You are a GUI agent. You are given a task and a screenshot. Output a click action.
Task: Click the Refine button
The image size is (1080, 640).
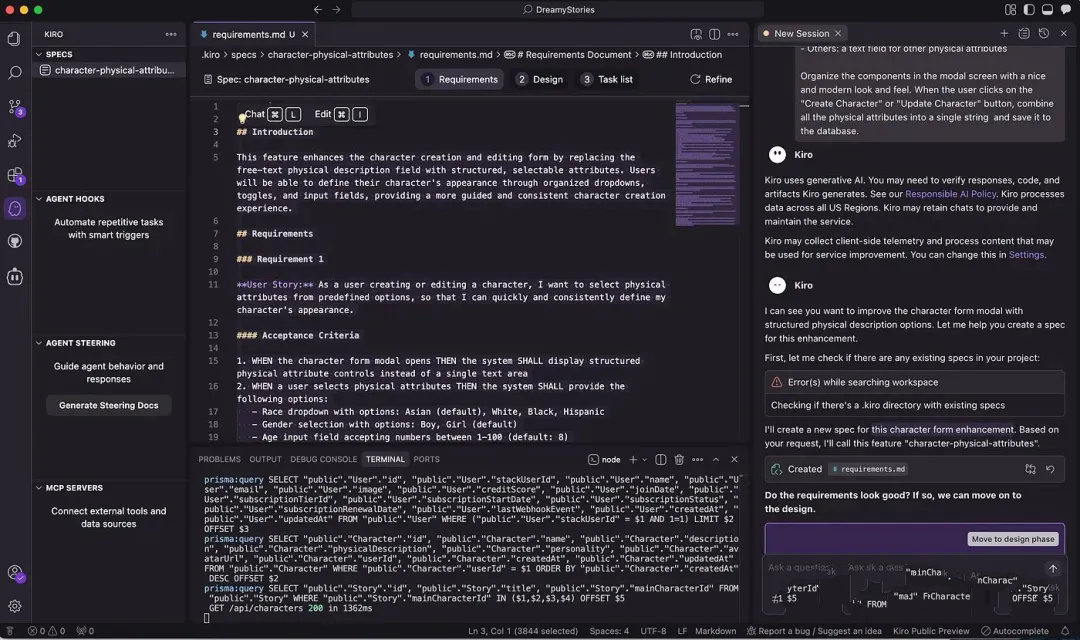(x=711, y=79)
